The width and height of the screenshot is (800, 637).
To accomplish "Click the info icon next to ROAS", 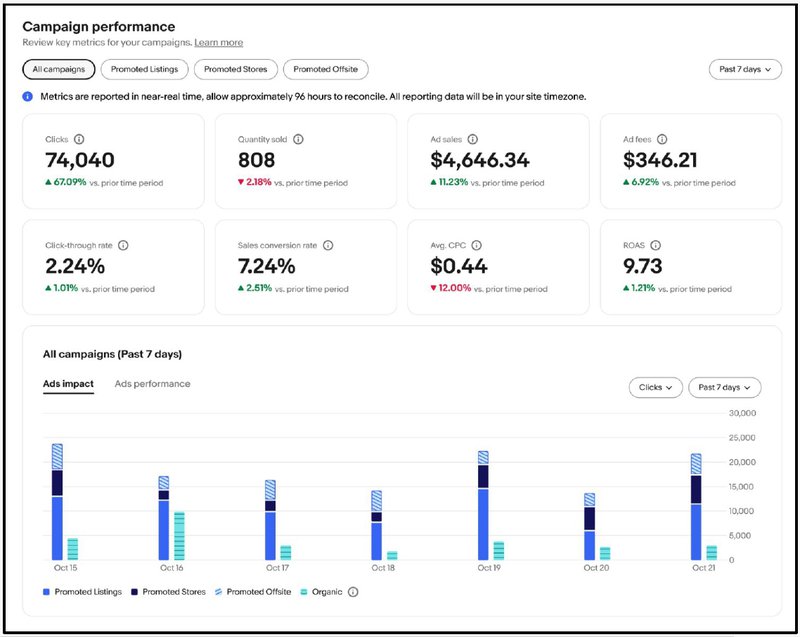I will pyautogui.click(x=656, y=245).
